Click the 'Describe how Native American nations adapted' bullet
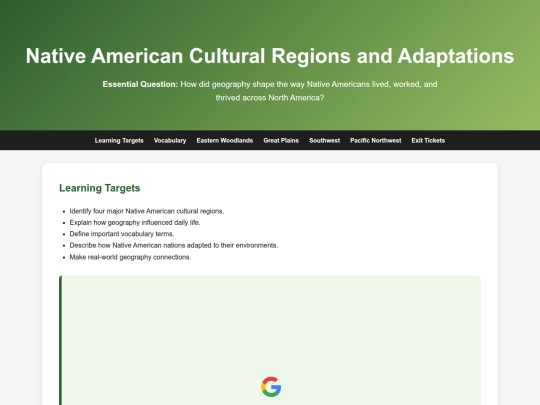 (174, 246)
